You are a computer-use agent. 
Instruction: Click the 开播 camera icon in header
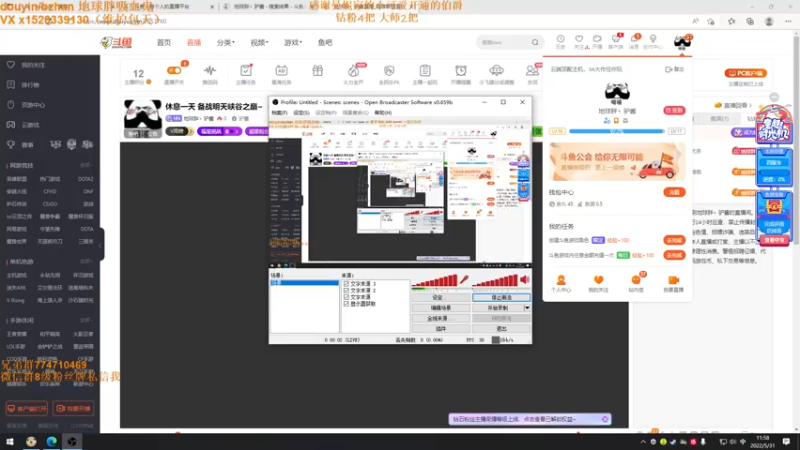(x=597, y=39)
